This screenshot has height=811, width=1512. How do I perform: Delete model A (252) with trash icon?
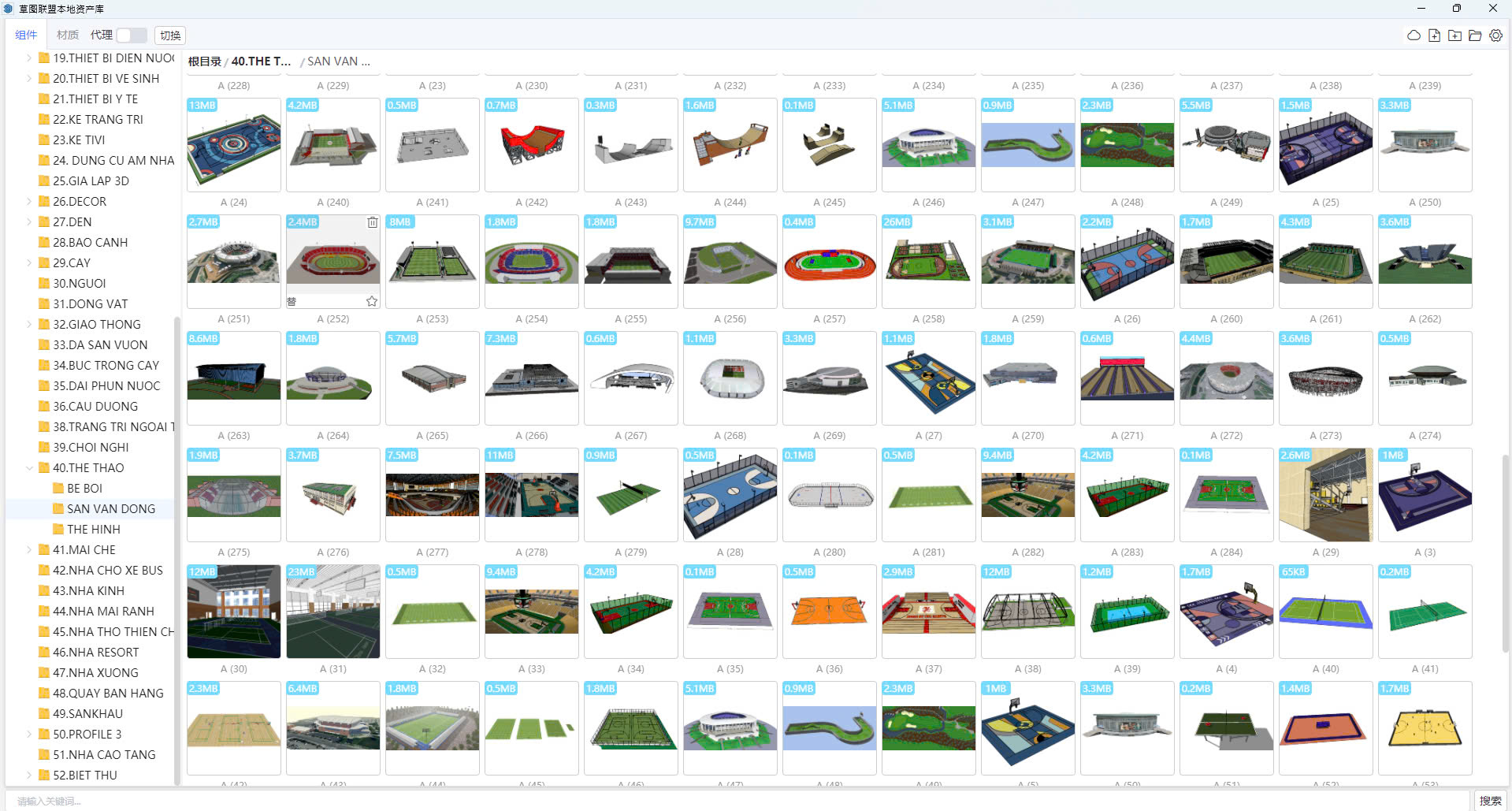[x=373, y=222]
